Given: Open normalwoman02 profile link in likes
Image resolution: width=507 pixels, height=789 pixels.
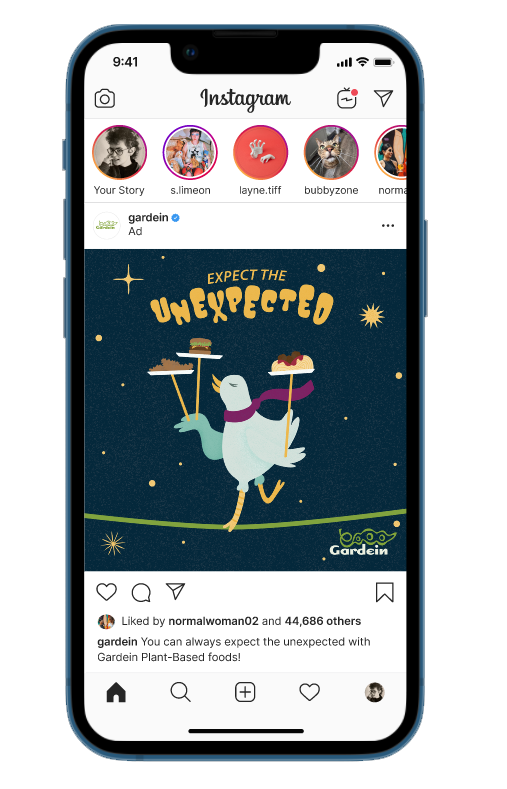Looking at the screenshot, I should click(213, 621).
